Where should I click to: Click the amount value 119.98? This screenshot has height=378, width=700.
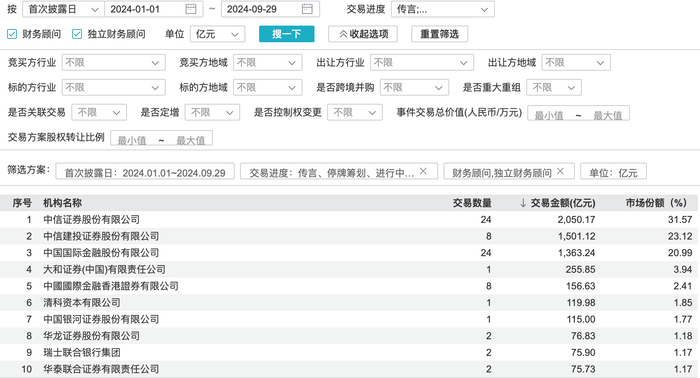[x=581, y=303]
